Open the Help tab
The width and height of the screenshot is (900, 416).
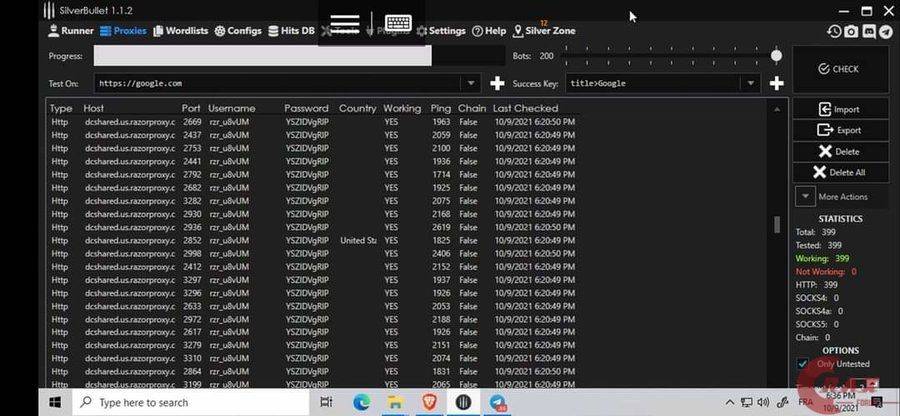489,31
